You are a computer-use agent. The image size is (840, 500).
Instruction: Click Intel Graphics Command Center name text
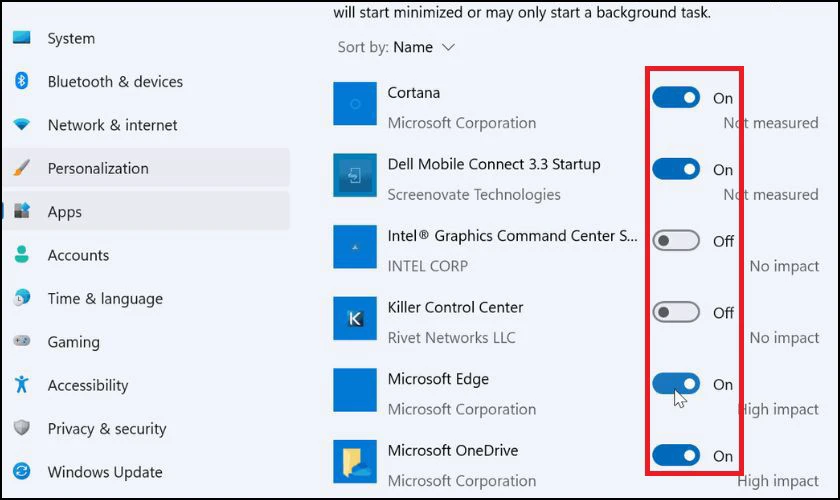[513, 236]
